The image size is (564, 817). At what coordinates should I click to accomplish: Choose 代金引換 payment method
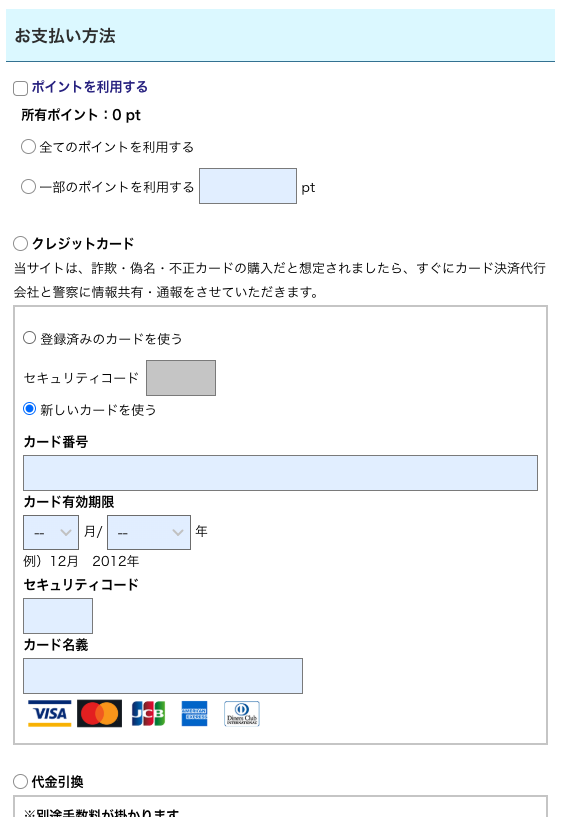(20, 782)
